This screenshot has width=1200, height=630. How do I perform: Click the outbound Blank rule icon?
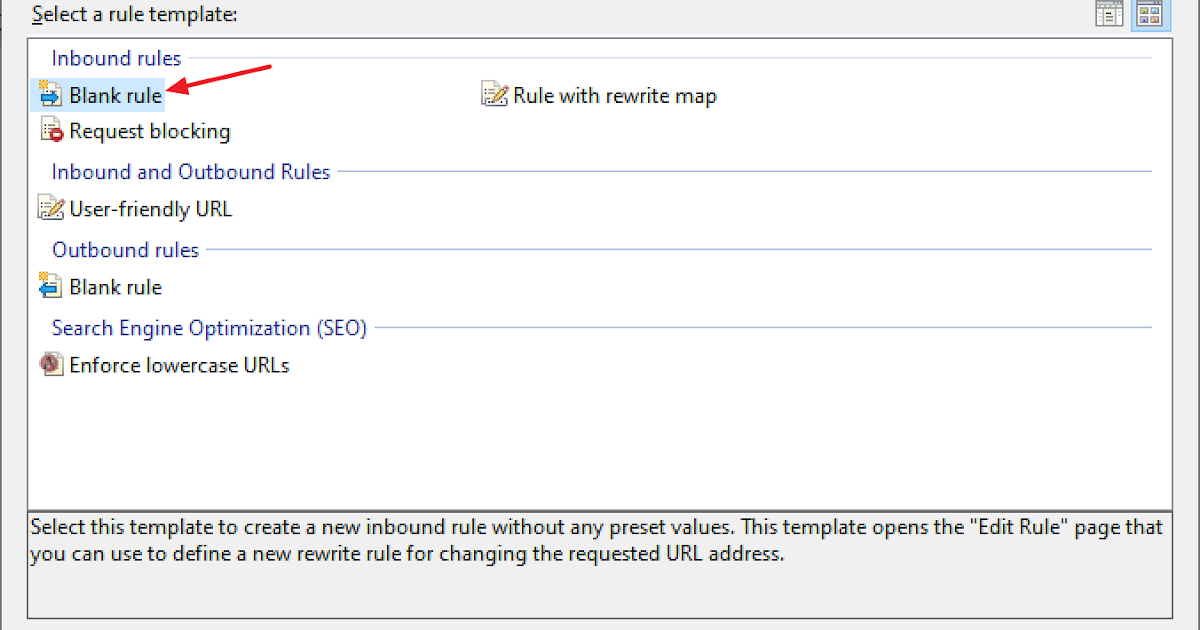(x=50, y=287)
